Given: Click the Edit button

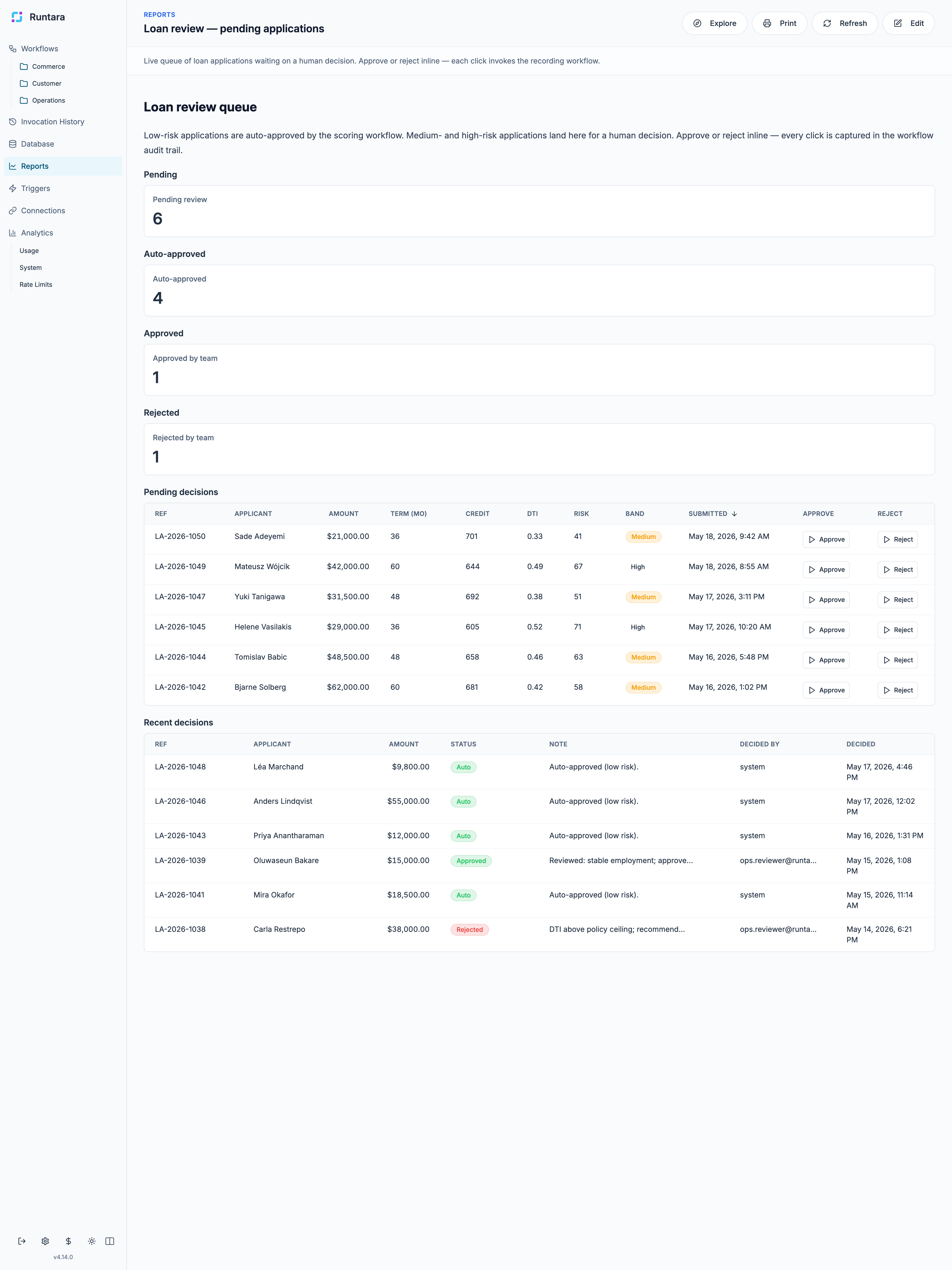Looking at the screenshot, I should tap(908, 24).
